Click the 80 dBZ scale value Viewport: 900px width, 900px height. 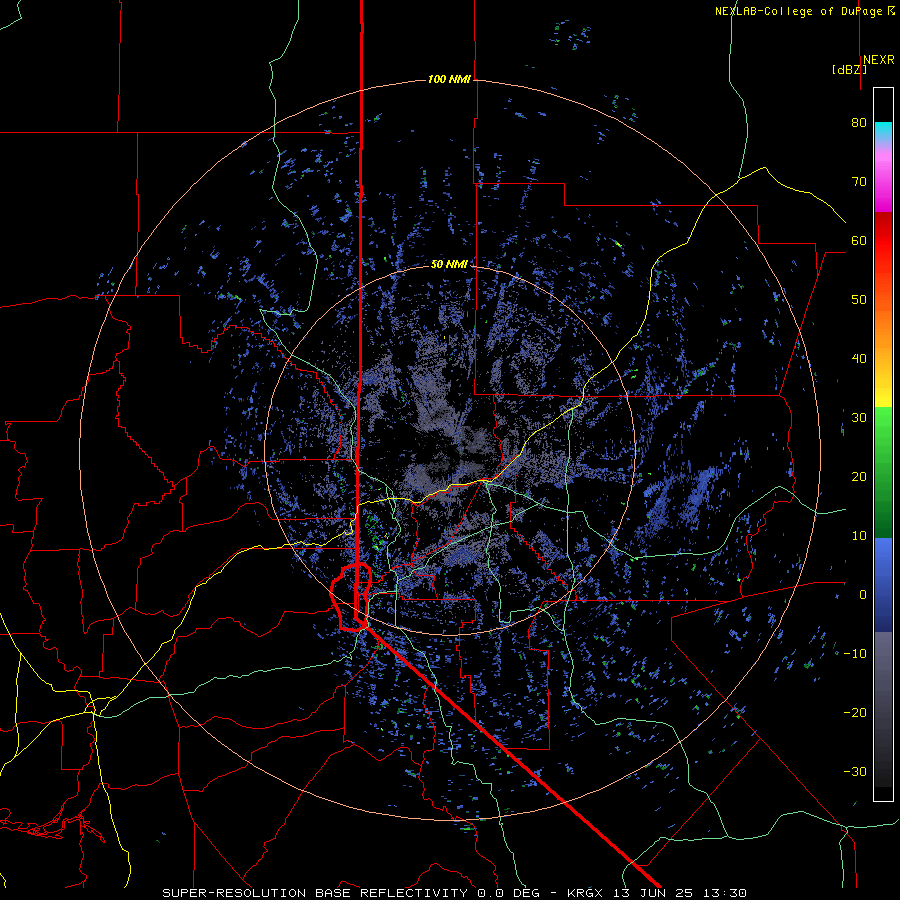859,122
